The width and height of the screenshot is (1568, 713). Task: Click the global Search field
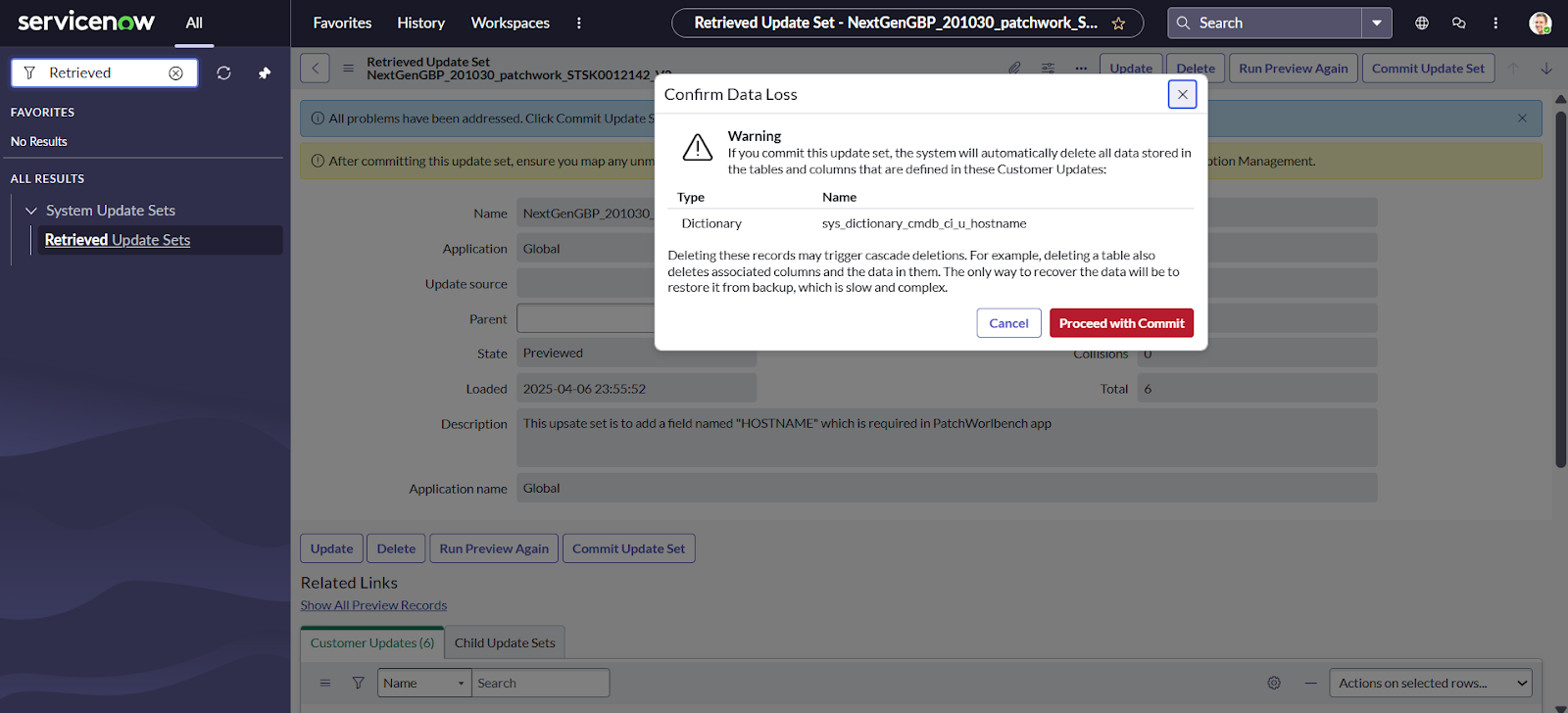(1264, 23)
